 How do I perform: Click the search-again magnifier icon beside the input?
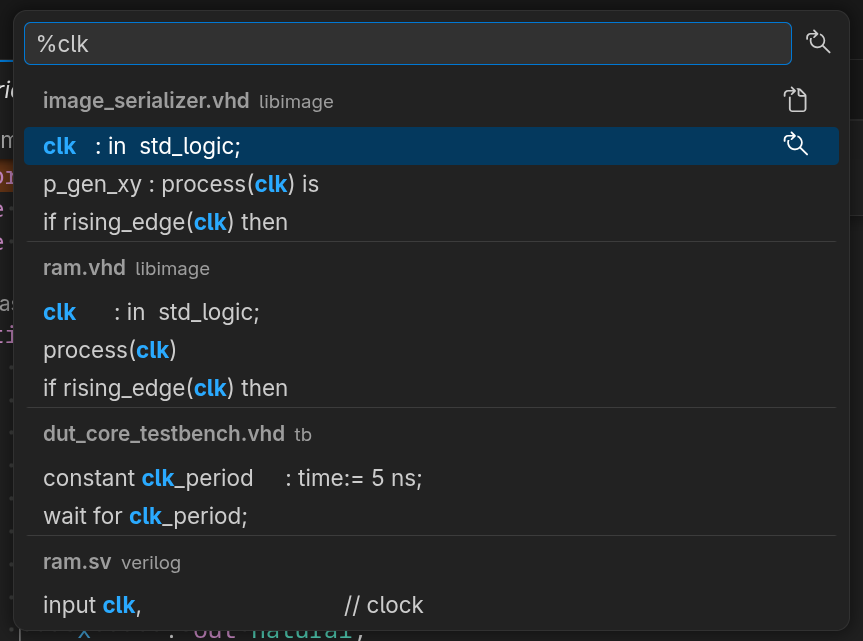click(x=818, y=43)
